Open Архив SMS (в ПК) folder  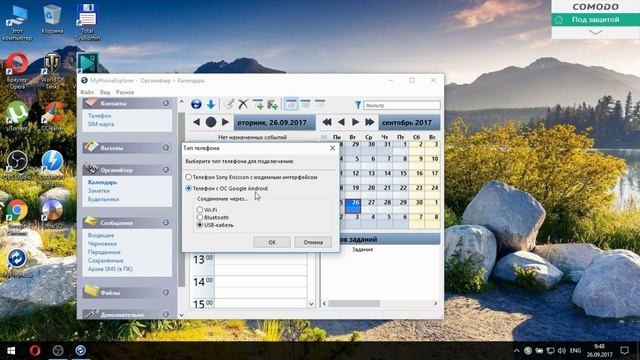[x=110, y=269]
